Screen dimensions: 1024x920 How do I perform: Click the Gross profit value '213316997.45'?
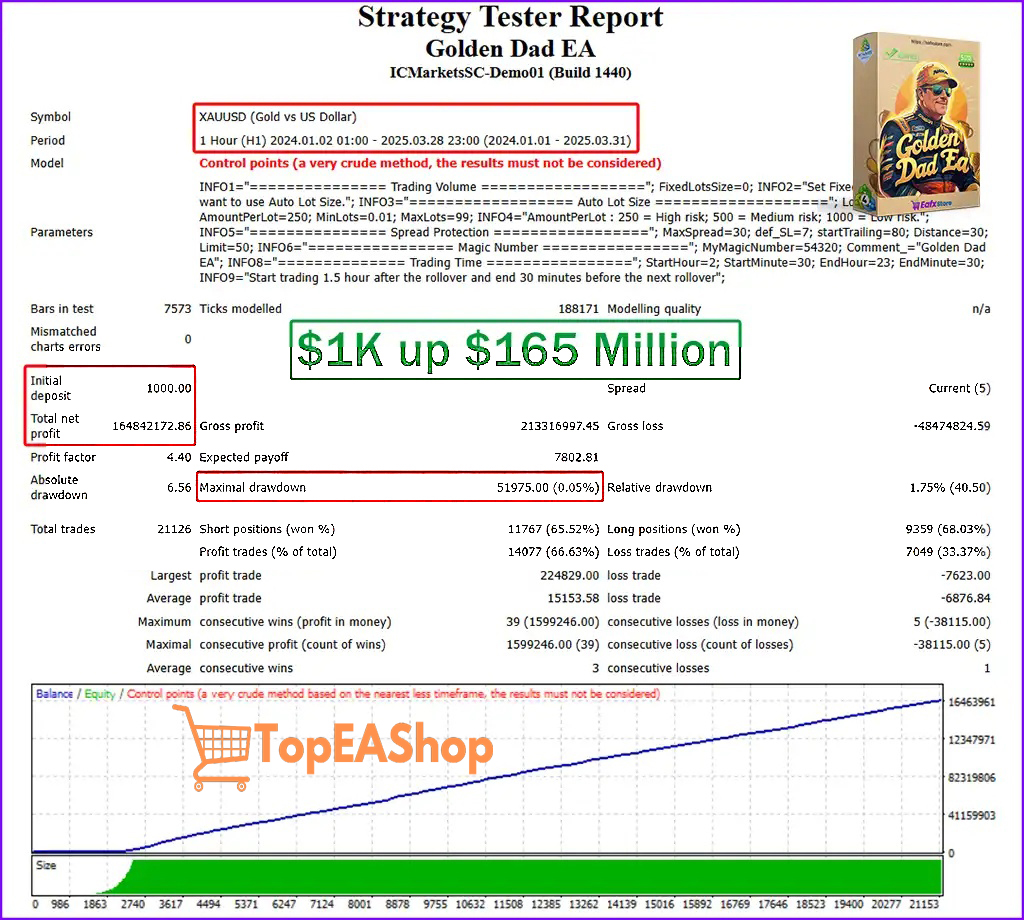(x=560, y=426)
